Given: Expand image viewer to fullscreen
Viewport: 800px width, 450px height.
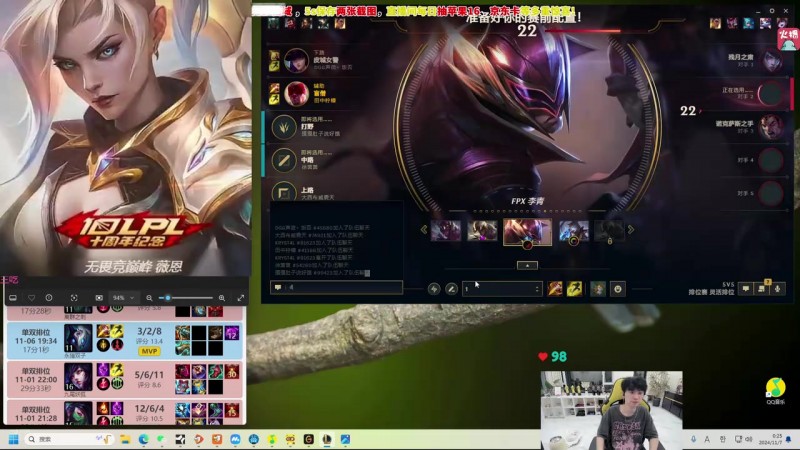Looking at the screenshot, I should (241, 298).
